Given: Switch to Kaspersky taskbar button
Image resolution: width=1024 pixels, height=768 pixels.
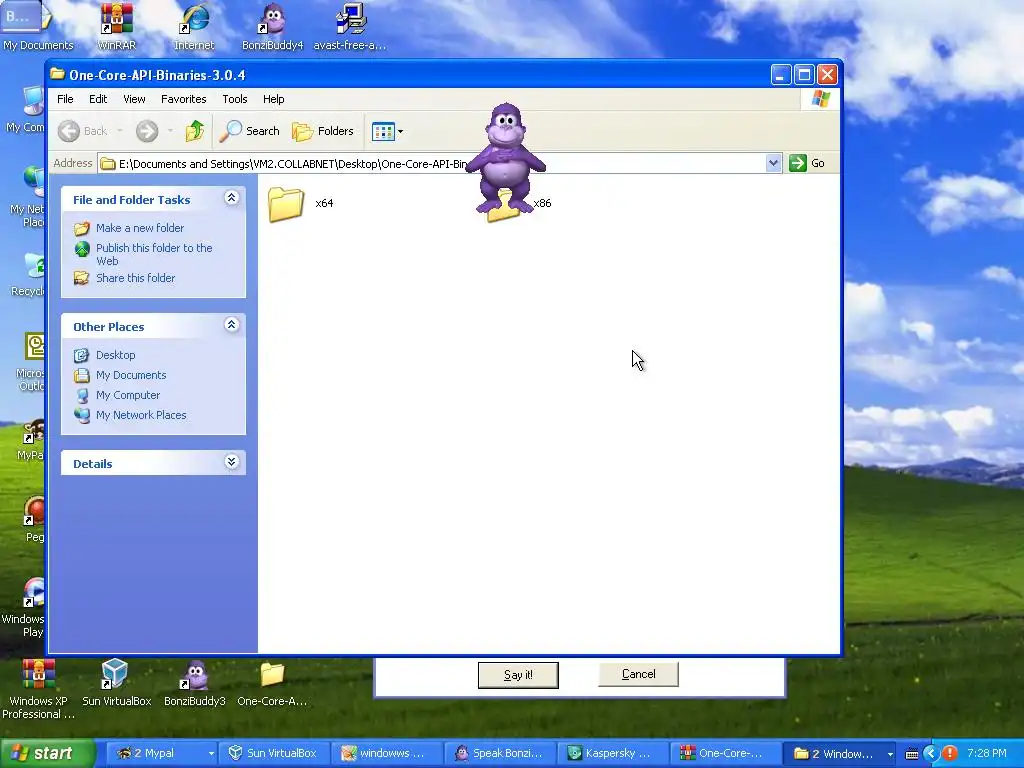Looking at the screenshot, I should 613,753.
